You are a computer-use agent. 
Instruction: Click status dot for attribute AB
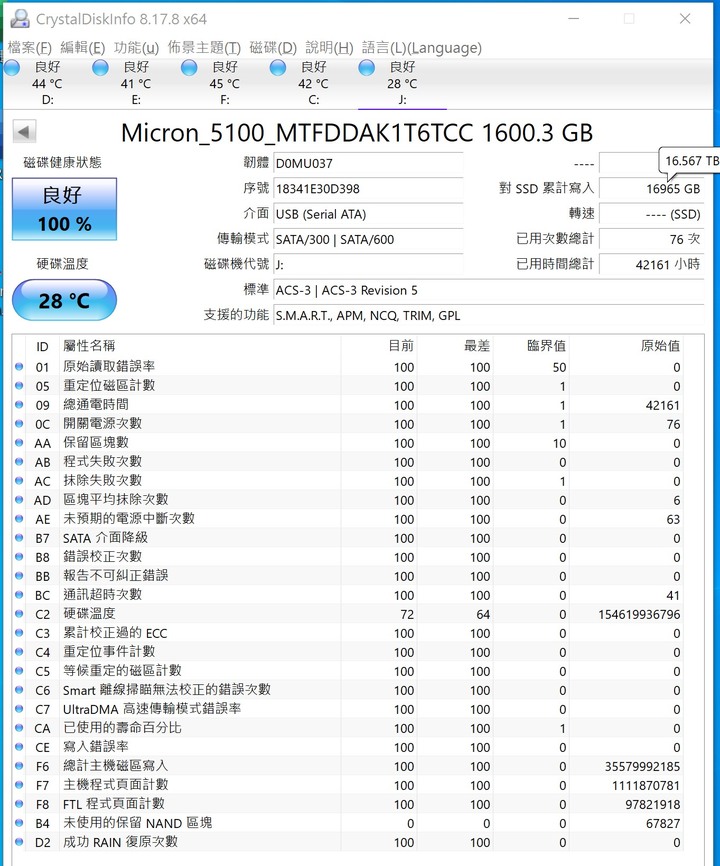click(19, 462)
